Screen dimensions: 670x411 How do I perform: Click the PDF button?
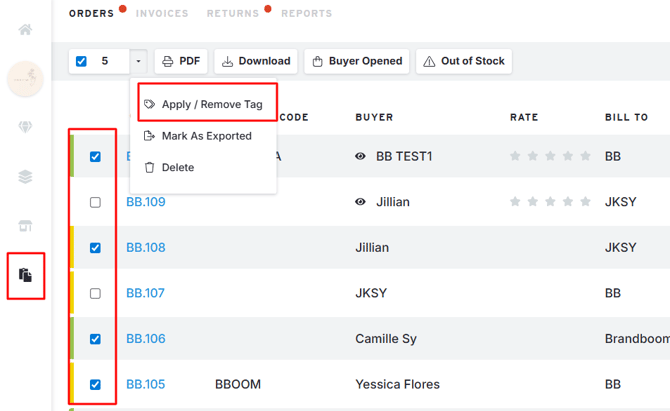click(181, 61)
